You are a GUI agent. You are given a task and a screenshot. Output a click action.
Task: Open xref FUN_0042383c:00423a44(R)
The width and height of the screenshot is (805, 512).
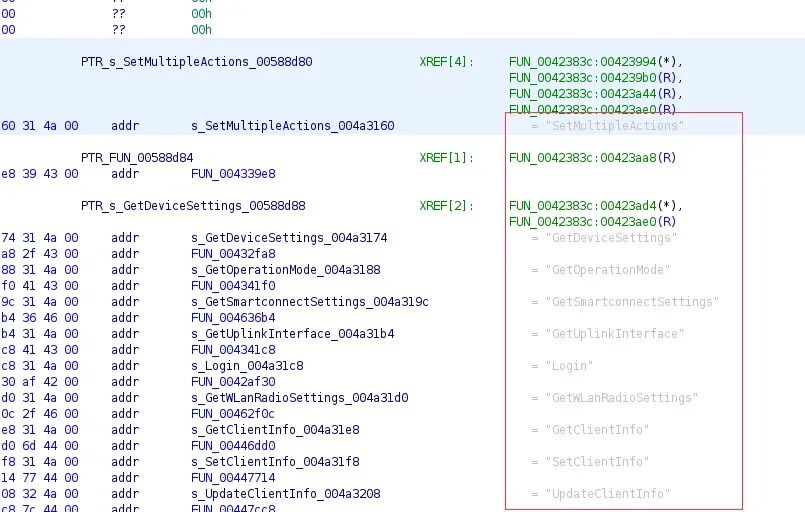pos(596,93)
